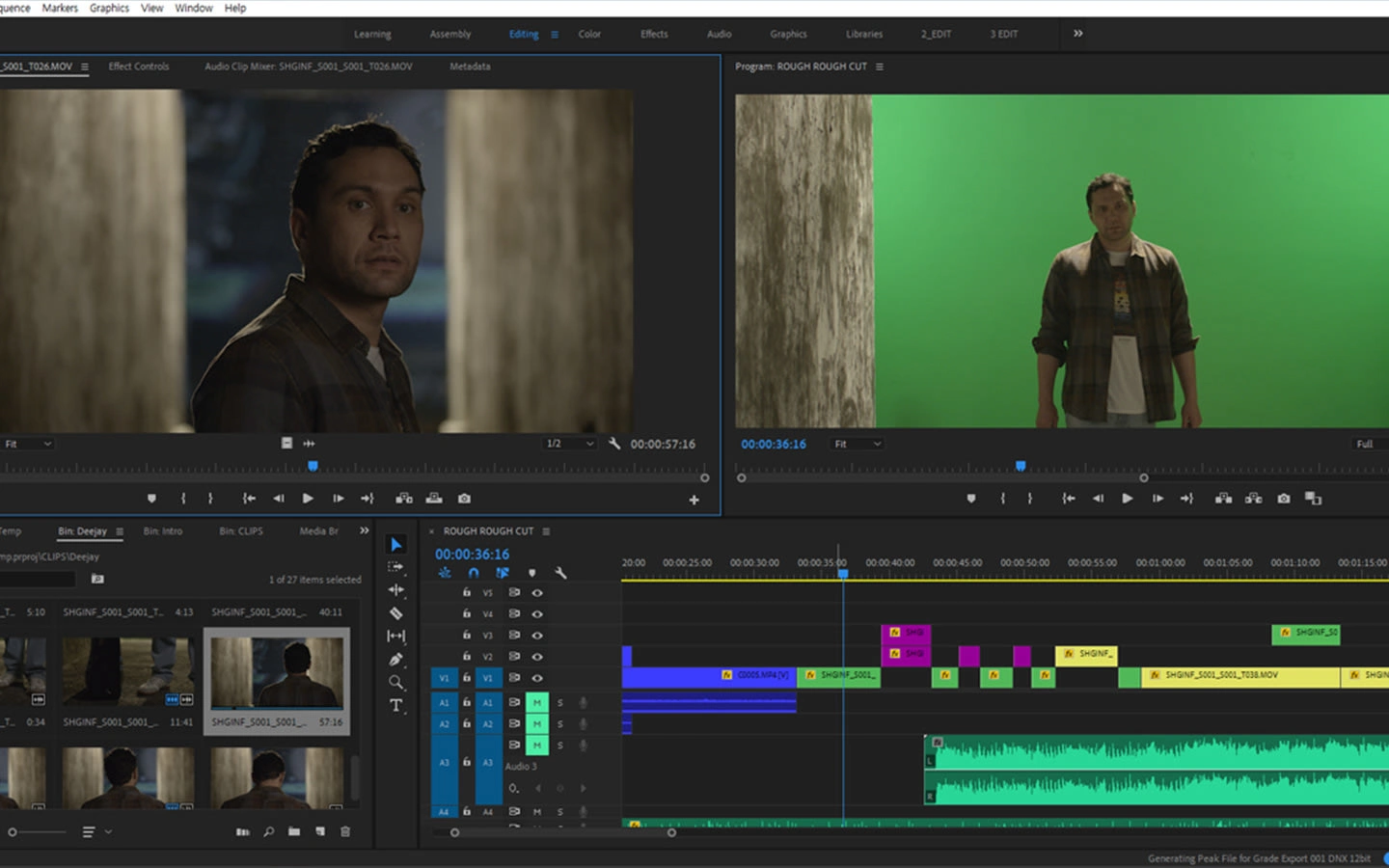Image resolution: width=1389 pixels, height=868 pixels.
Task: Click the Source monitor blue playhead marker
Action: pos(313,466)
